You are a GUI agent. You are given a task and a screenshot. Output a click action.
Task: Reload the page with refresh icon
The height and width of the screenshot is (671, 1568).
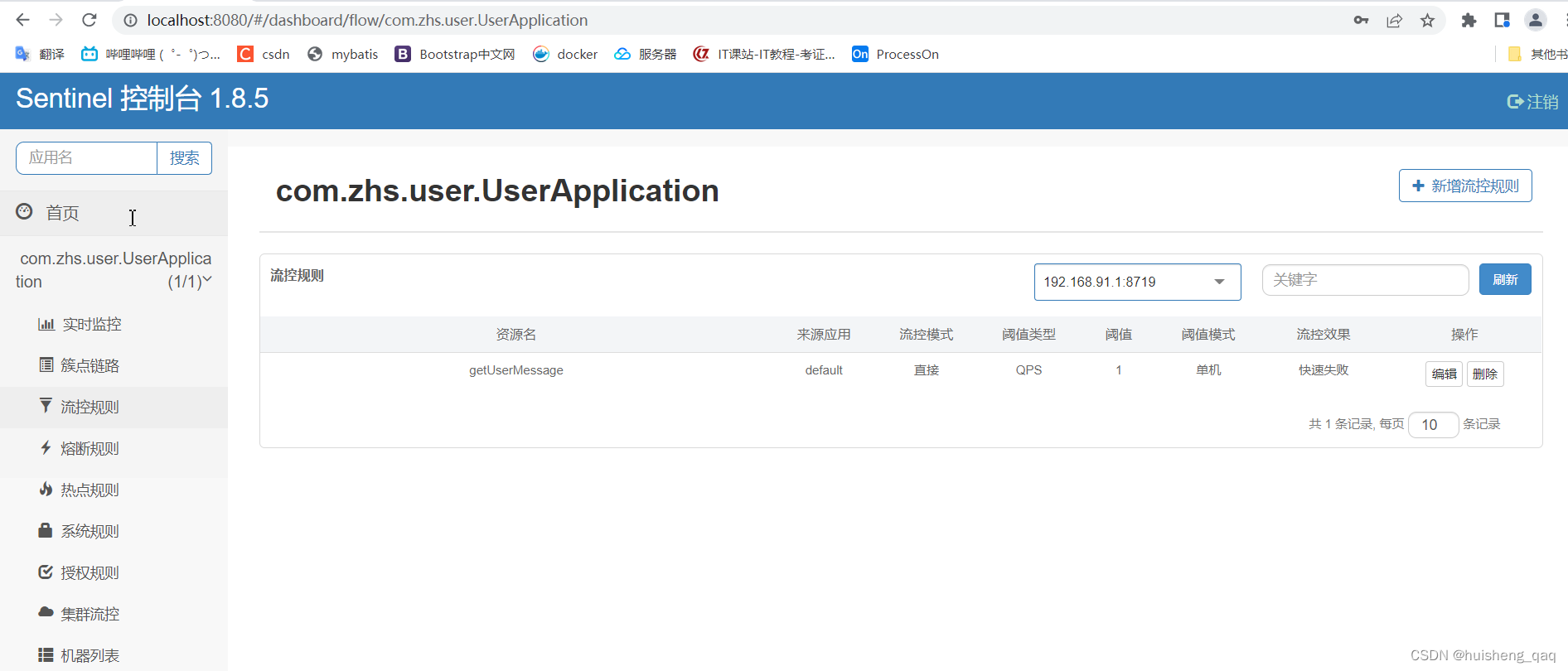coord(90,20)
